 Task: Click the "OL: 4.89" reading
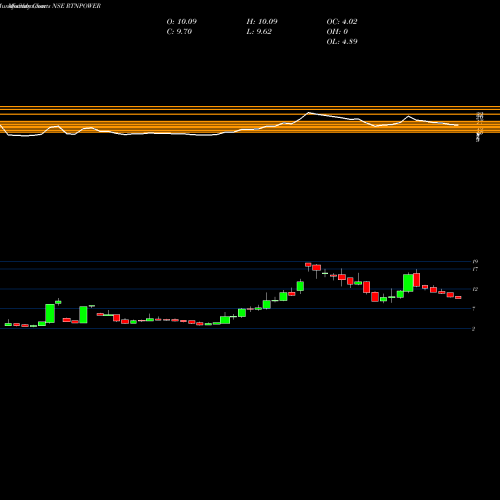(342, 42)
